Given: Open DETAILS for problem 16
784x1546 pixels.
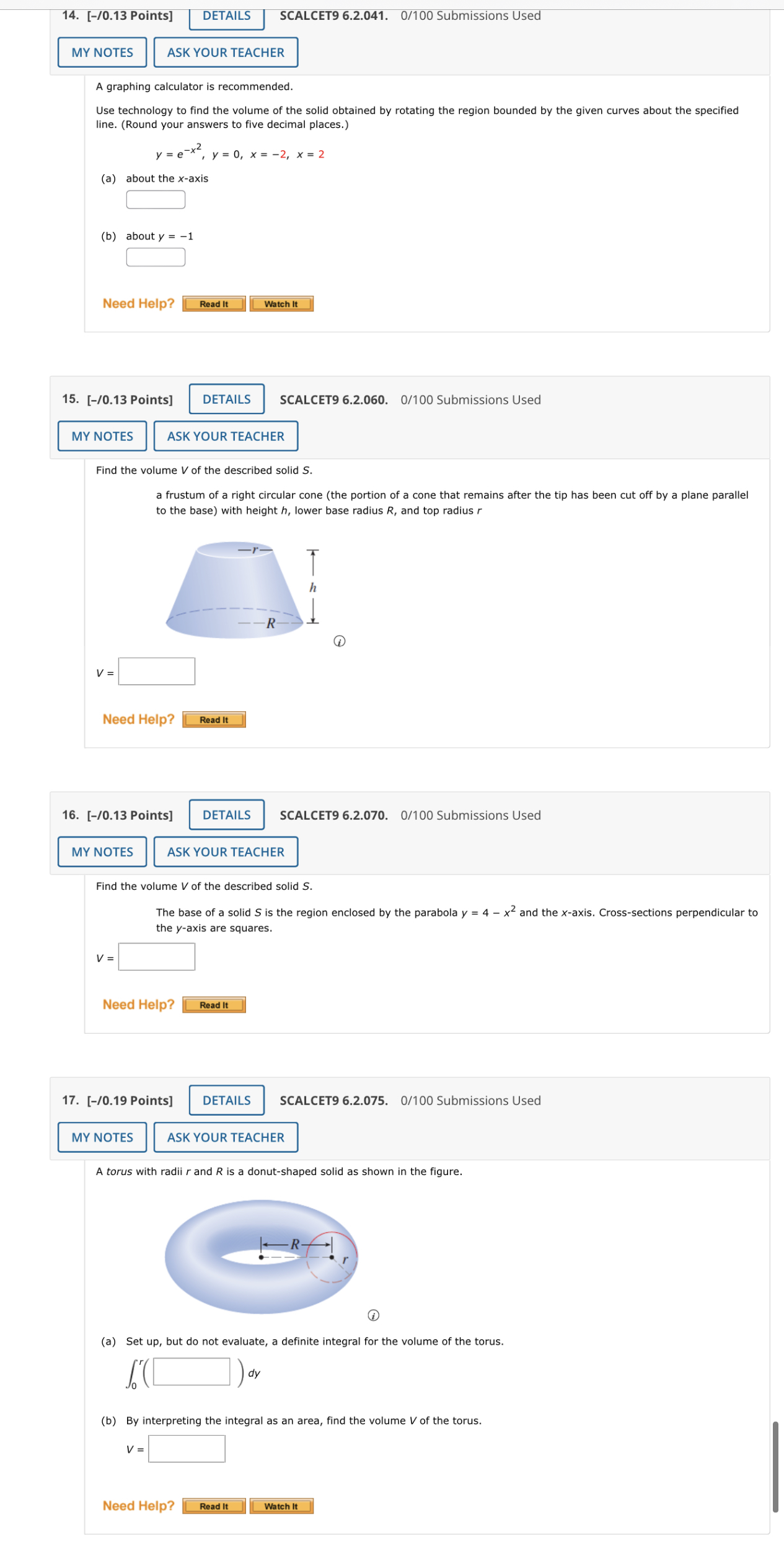Looking at the screenshot, I should (x=226, y=815).
